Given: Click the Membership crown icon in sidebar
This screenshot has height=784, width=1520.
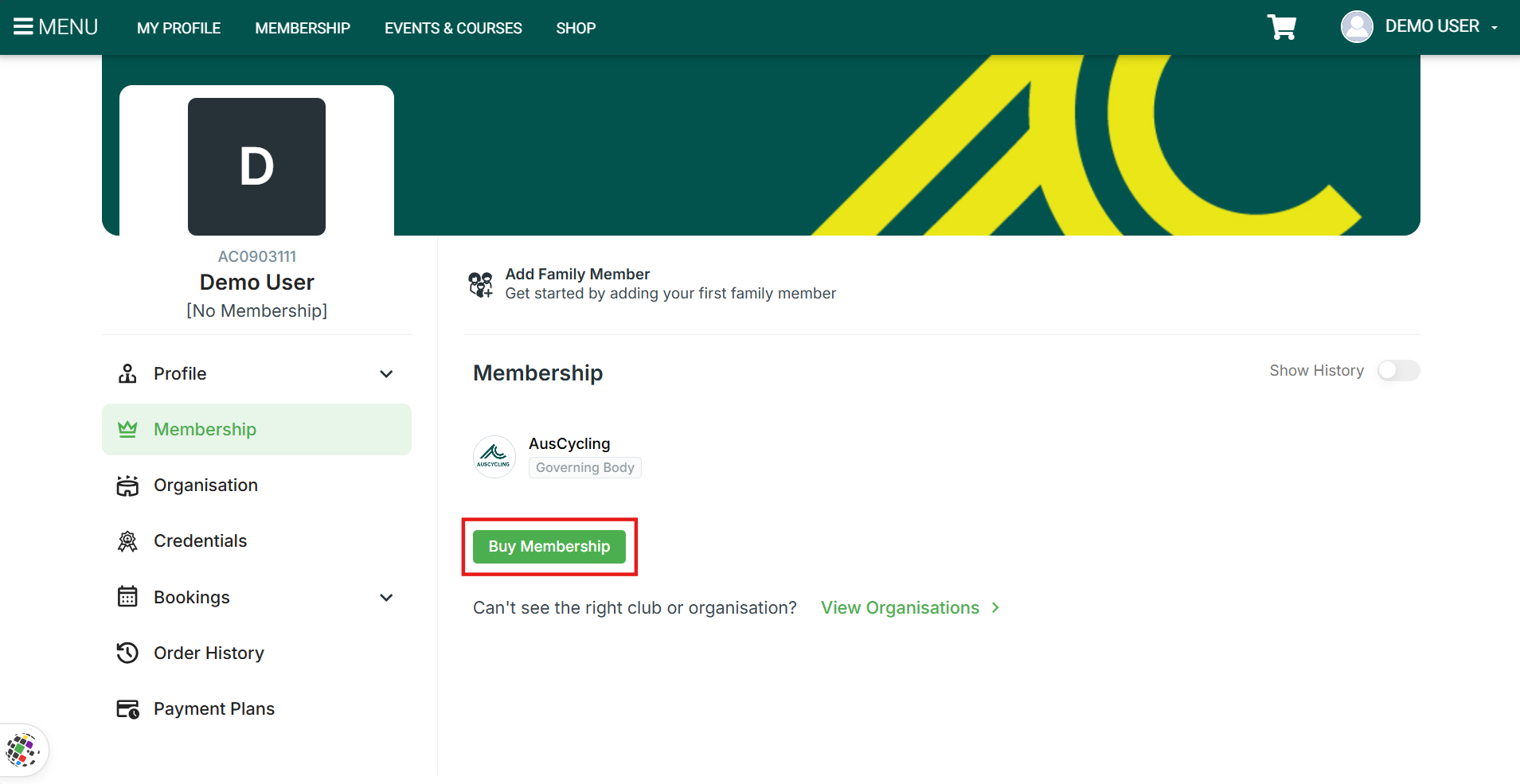Looking at the screenshot, I should pyautogui.click(x=127, y=429).
